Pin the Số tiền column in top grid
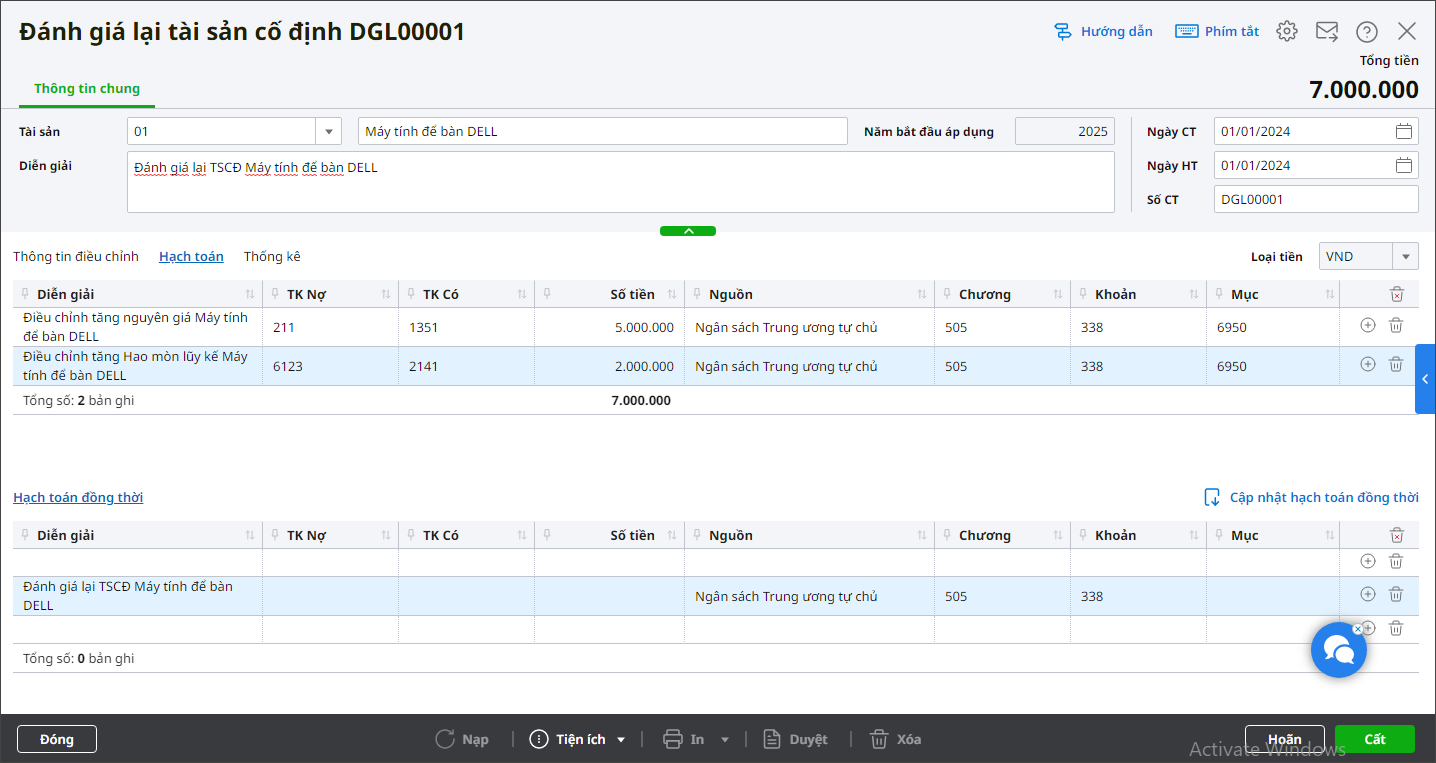The height and width of the screenshot is (763, 1436). pyautogui.click(x=547, y=294)
